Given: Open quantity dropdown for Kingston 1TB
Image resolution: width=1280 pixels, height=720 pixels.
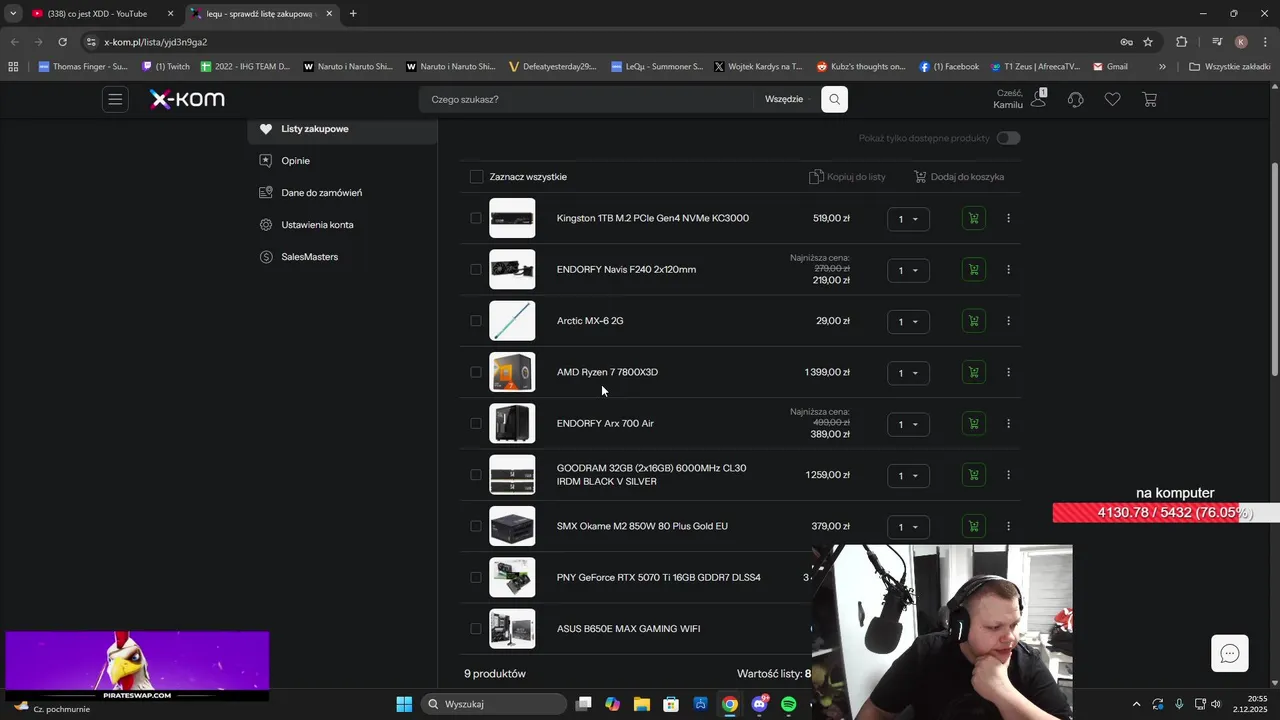Looking at the screenshot, I should click(x=908, y=219).
